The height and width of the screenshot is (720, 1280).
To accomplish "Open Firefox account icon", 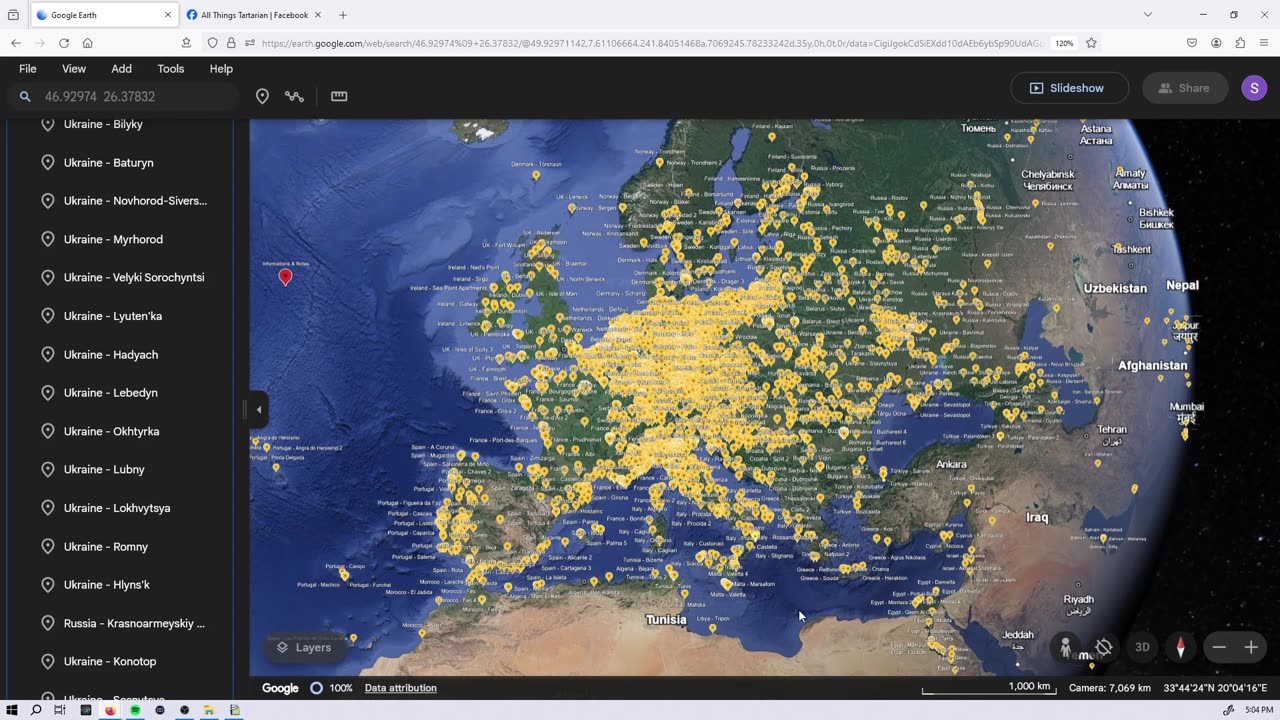I will (x=1216, y=43).
